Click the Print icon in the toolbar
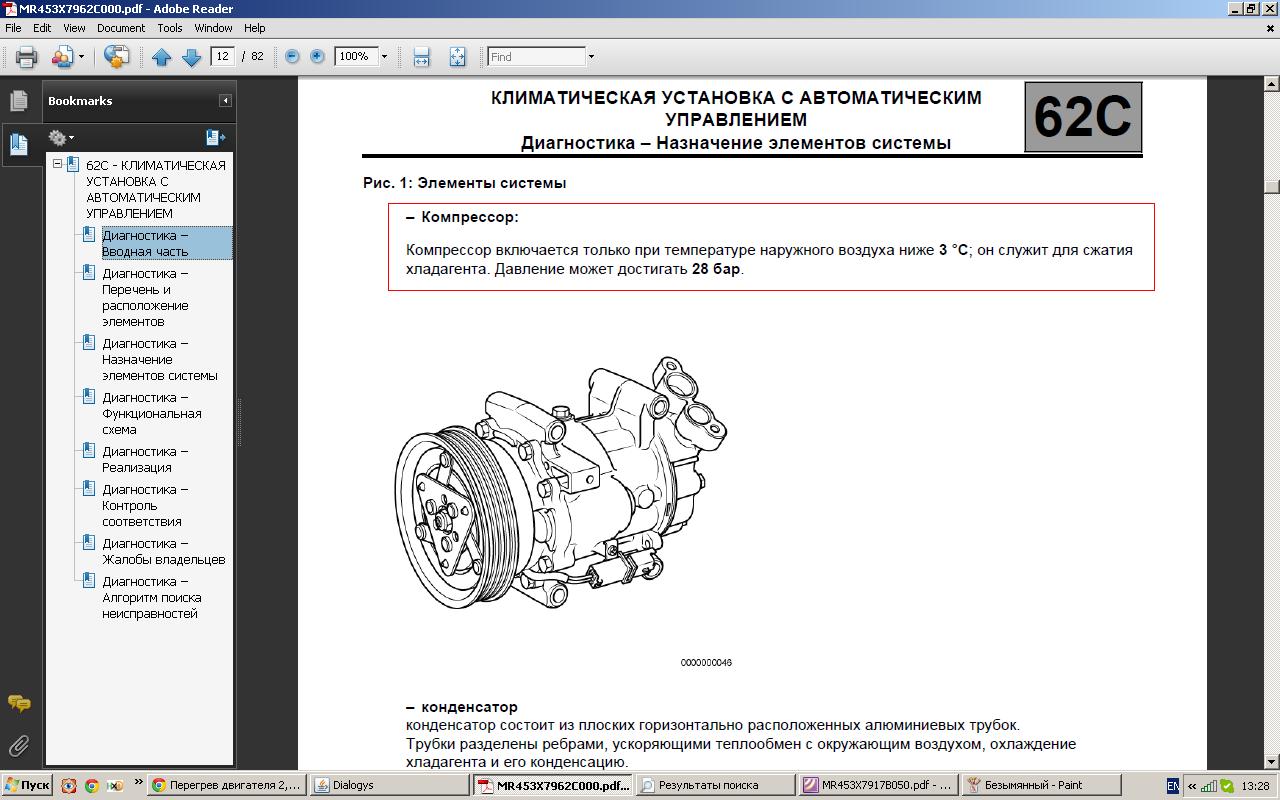 point(25,57)
